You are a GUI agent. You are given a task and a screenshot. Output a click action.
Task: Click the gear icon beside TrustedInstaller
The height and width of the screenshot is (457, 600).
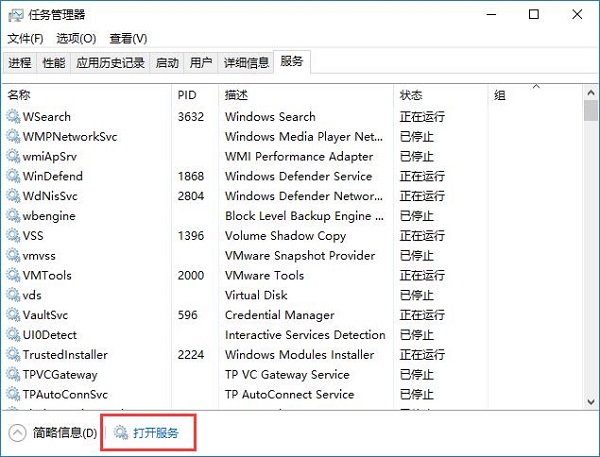[13, 355]
